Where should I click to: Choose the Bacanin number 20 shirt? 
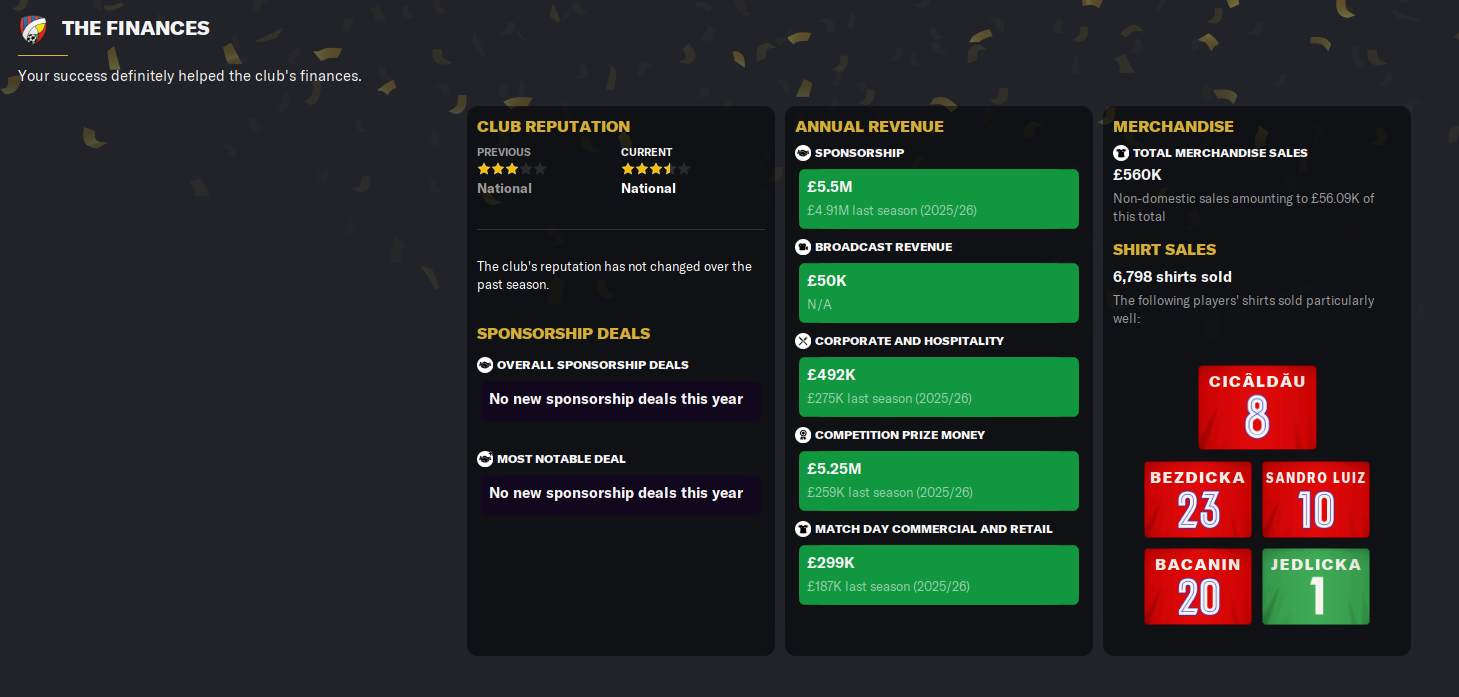tap(1198, 587)
